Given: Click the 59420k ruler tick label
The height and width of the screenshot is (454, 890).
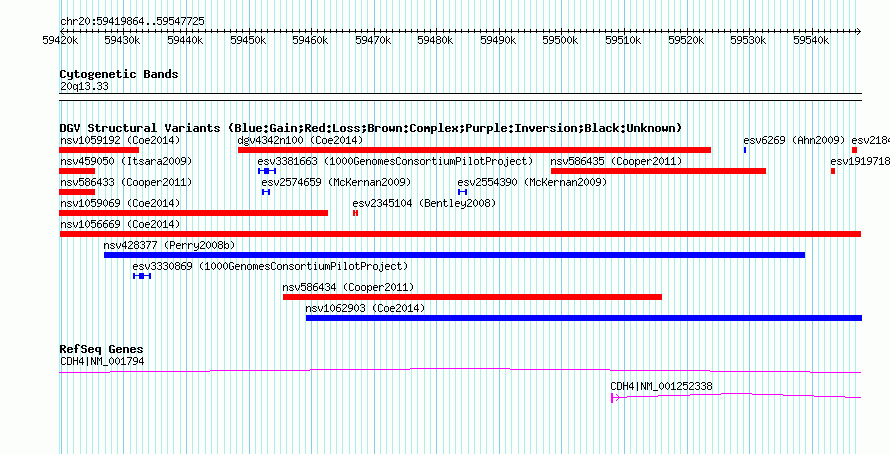Looking at the screenshot, I should pos(61,40).
